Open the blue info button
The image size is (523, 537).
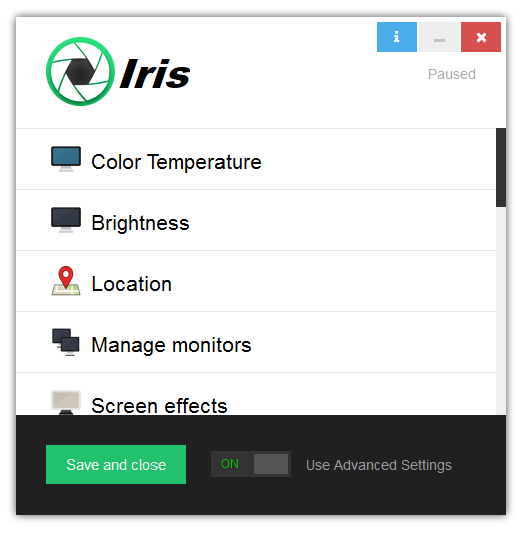(x=397, y=37)
